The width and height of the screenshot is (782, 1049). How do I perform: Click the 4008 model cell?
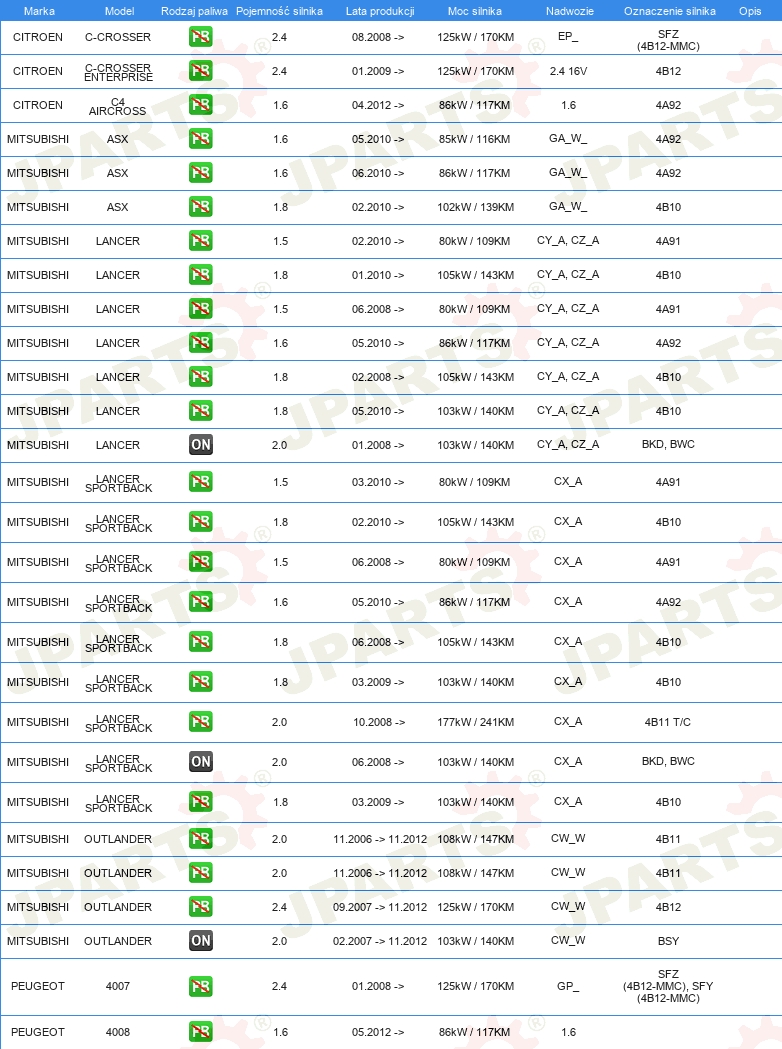118,1032
